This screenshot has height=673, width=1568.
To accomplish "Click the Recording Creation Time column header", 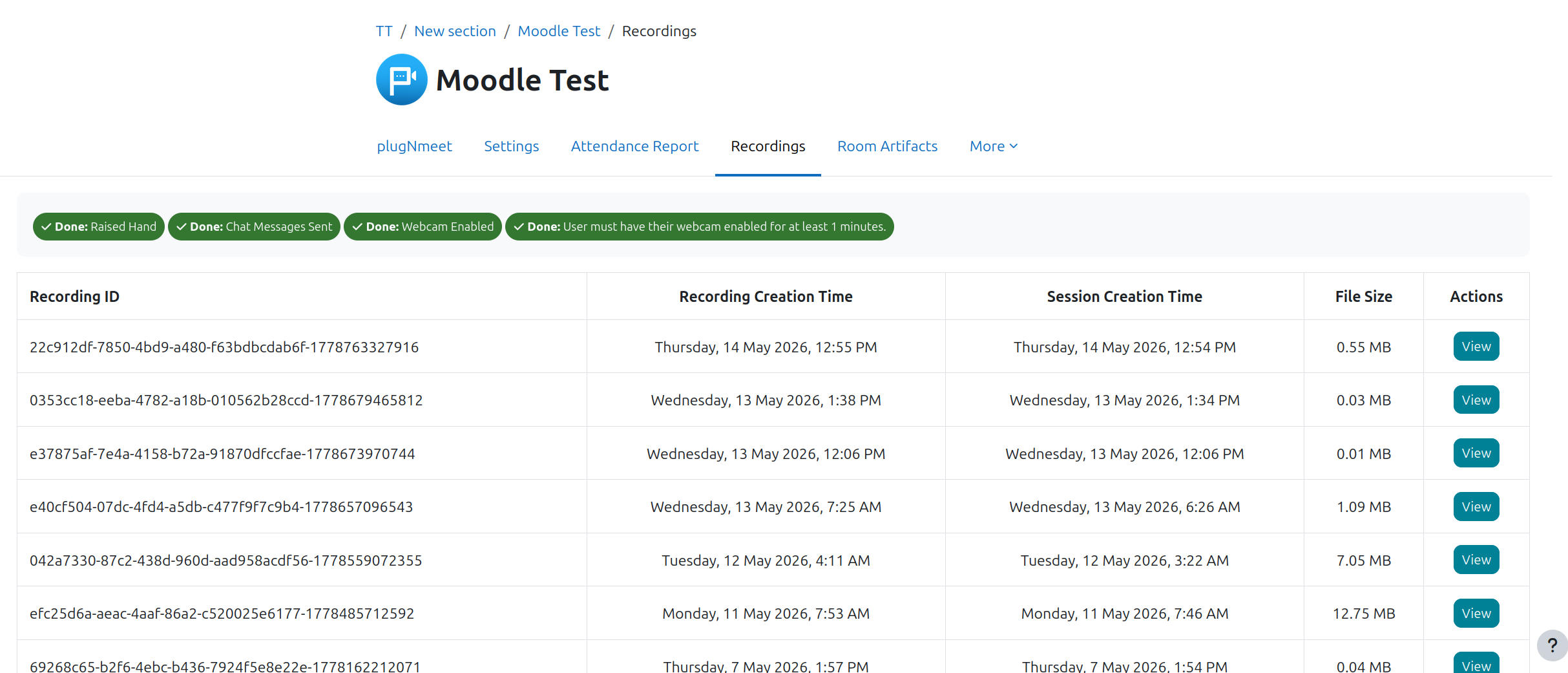I will point(766,297).
